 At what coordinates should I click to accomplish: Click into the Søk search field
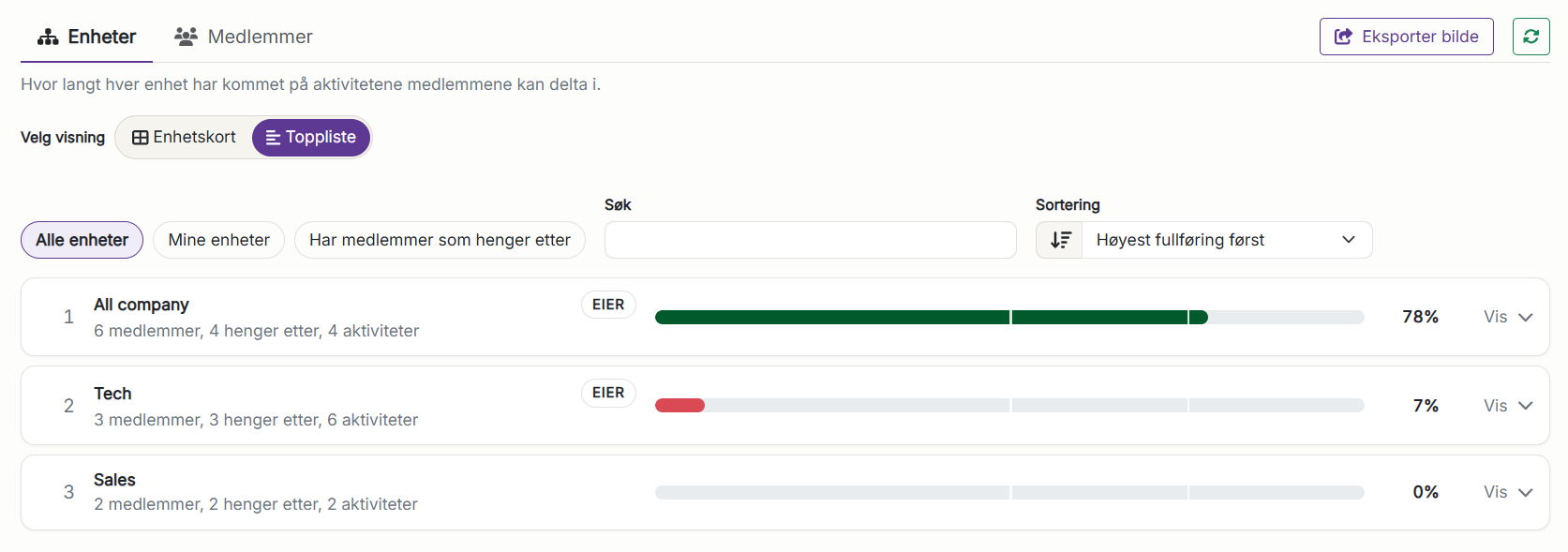click(x=810, y=240)
